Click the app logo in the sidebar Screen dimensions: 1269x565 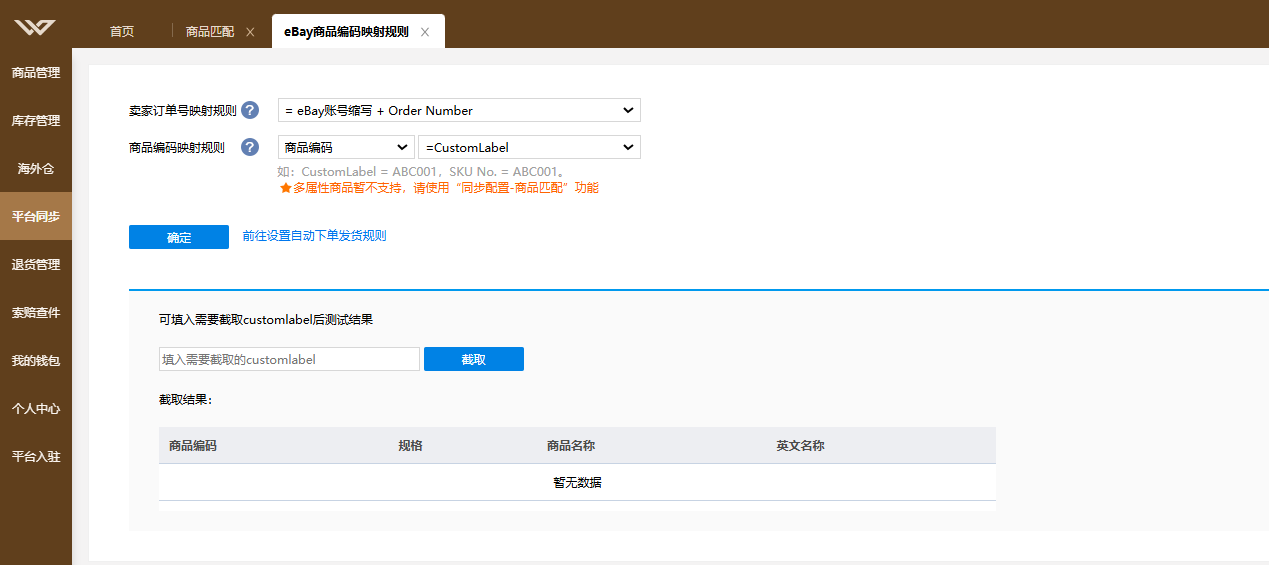(x=36, y=27)
